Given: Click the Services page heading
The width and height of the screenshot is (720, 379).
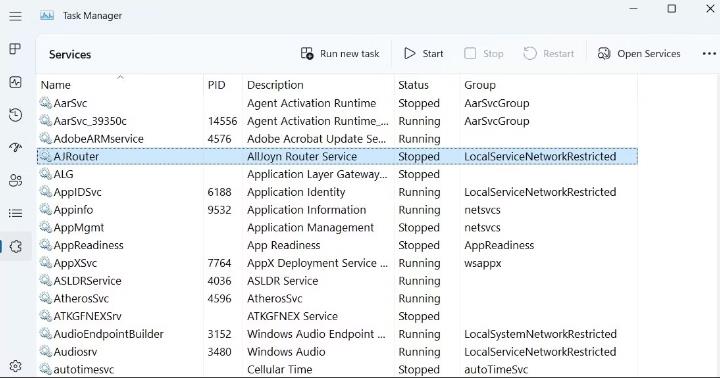Looking at the screenshot, I should (70, 54).
